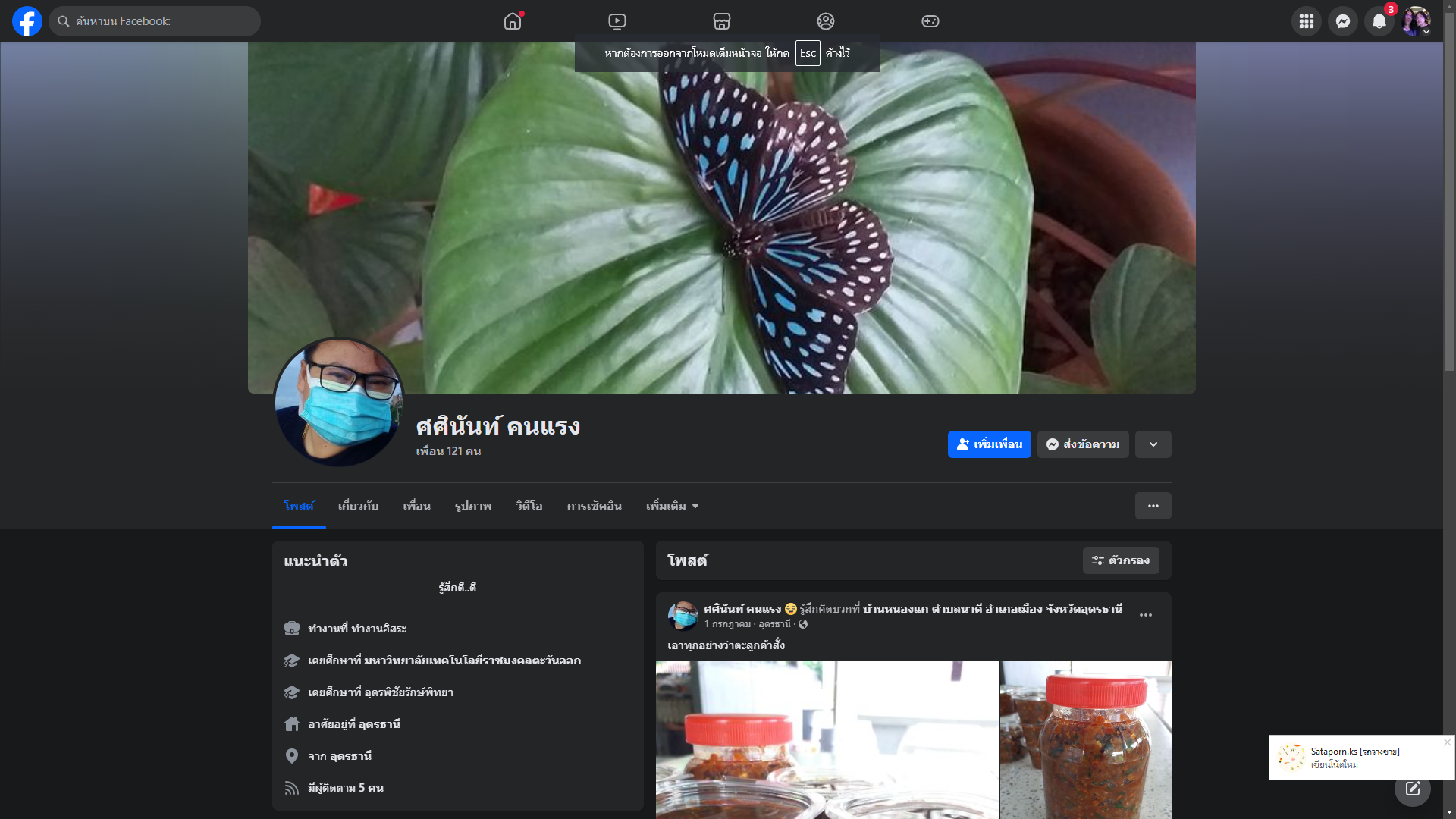Screen dimensions: 1456x819
Task: Open the ตัวกรอง post filter button
Action: 1121,560
